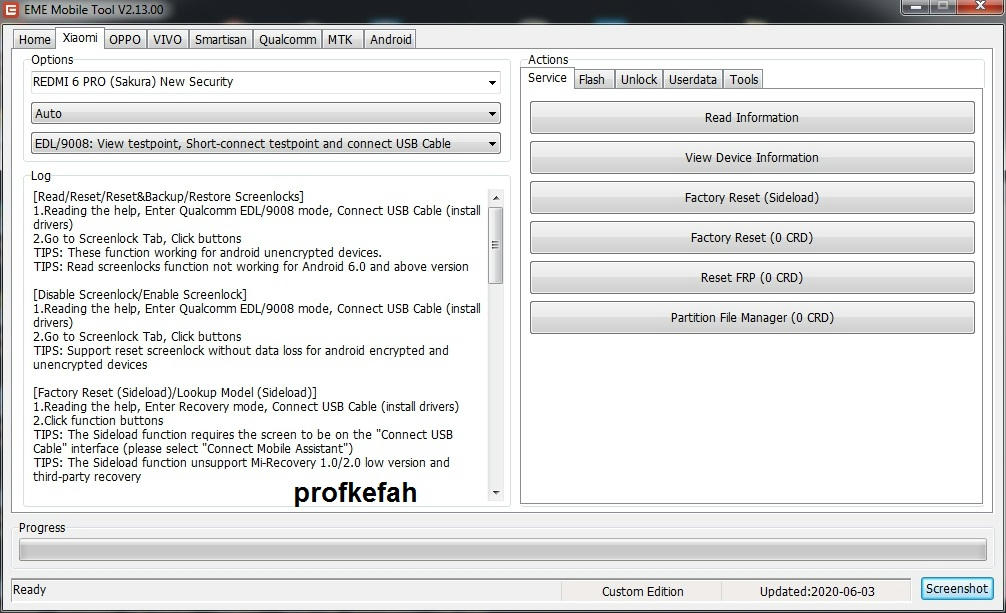Switch to the Flash actions tab
1006x613 pixels.
592,79
